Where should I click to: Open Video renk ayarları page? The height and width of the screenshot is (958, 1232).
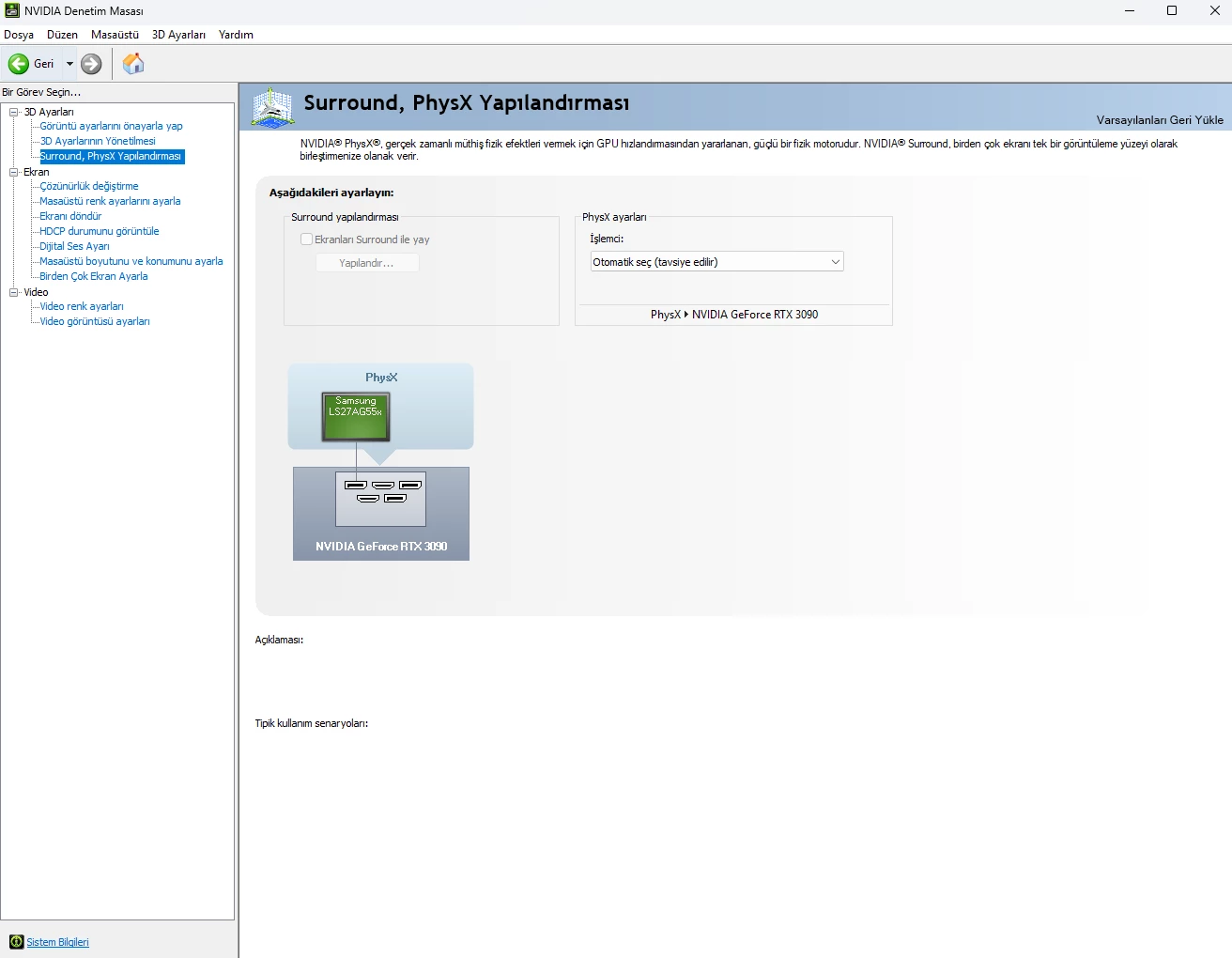81,306
